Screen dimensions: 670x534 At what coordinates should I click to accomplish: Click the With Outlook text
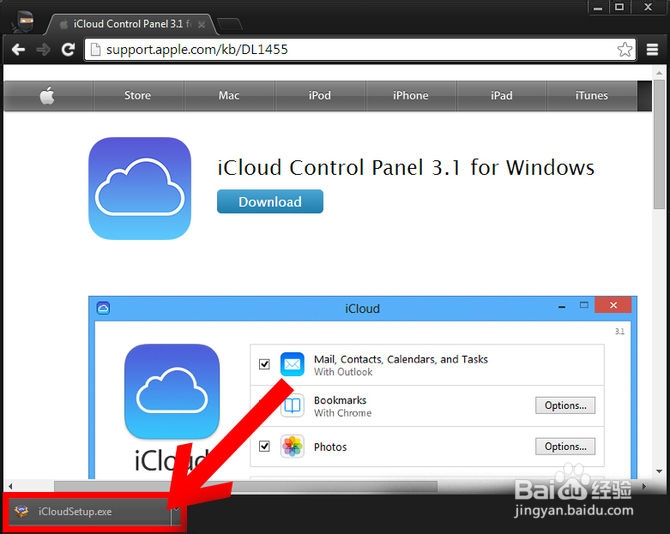click(x=343, y=372)
